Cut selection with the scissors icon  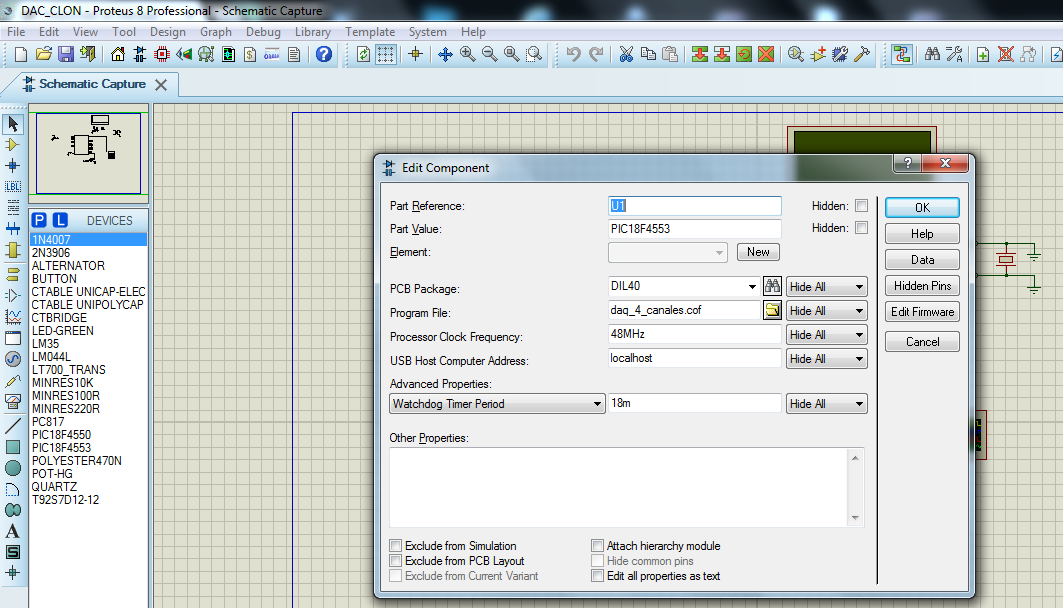(x=626, y=54)
